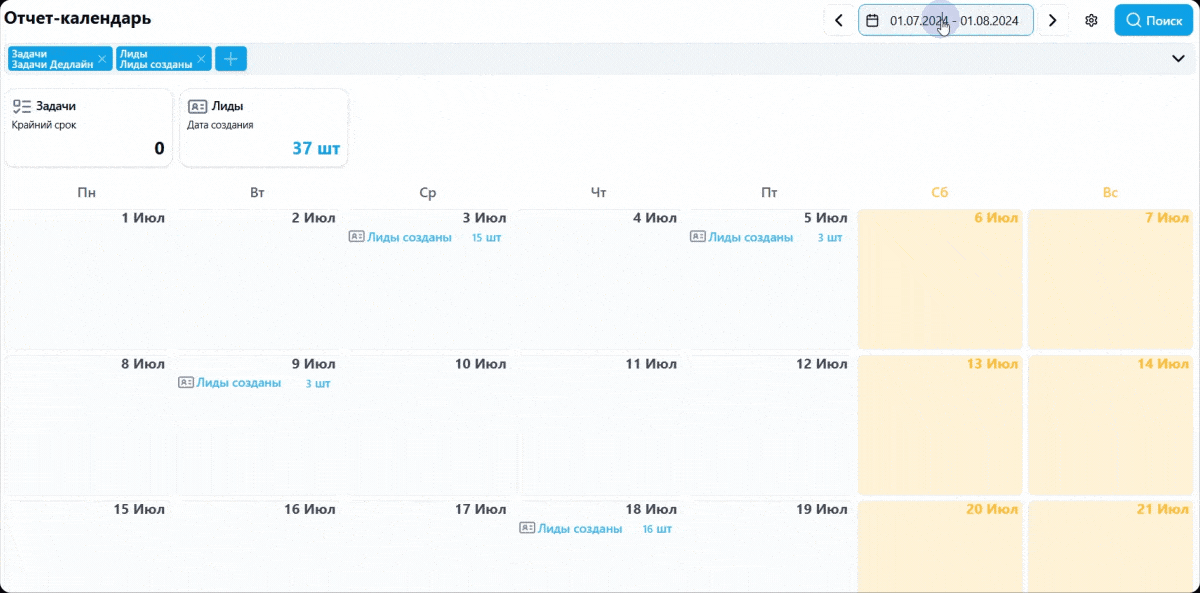This screenshot has height=593, width=1200.
Task: Click the Сб weekday header
Action: pos(939,193)
